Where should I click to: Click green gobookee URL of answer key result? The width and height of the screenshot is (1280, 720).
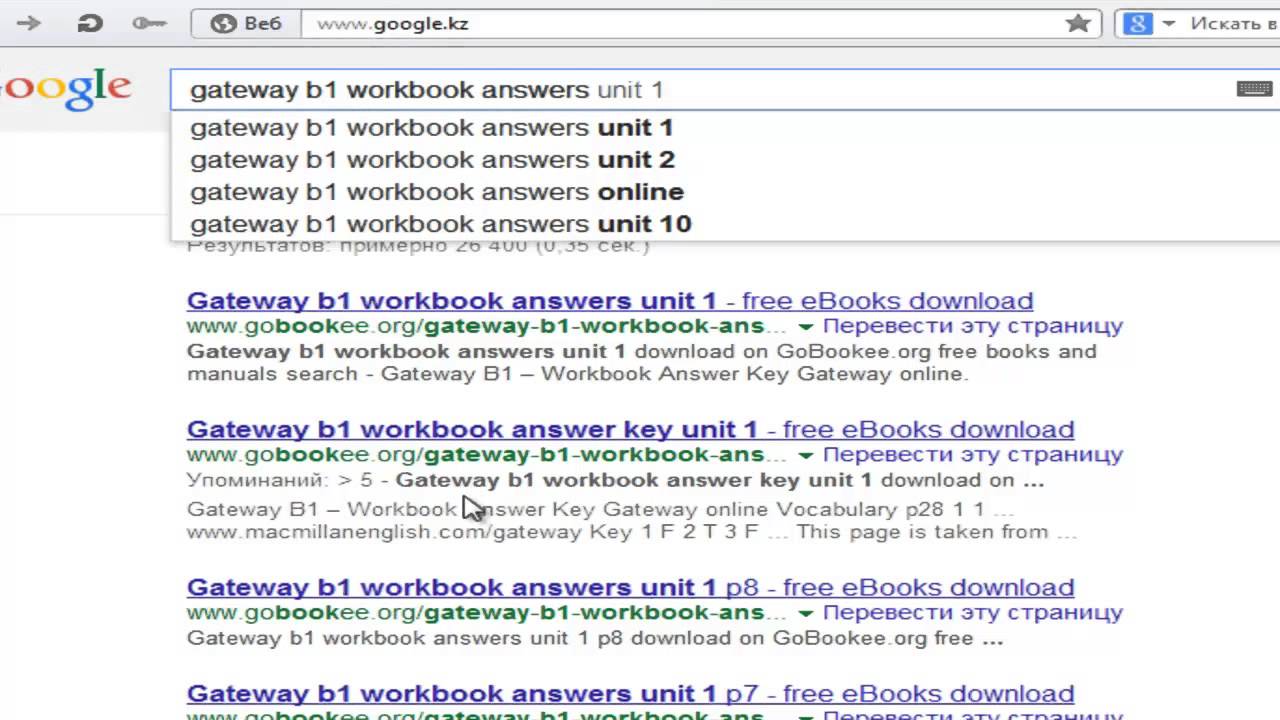click(x=489, y=454)
